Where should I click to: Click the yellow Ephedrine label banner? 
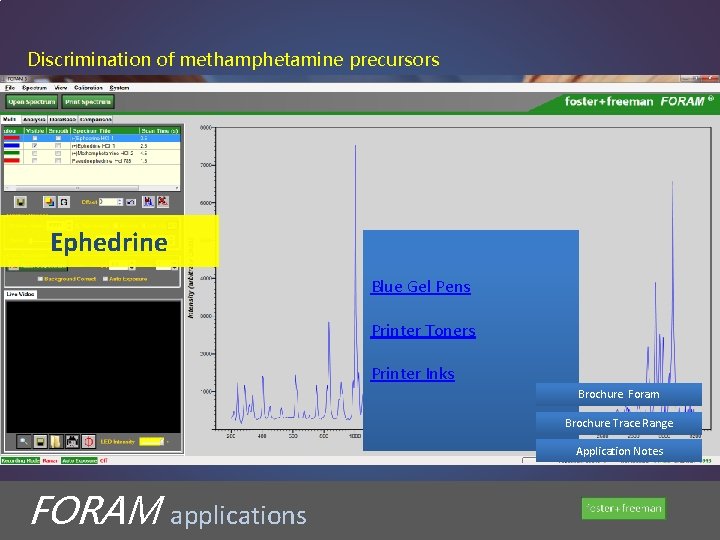pyautogui.click(x=109, y=242)
